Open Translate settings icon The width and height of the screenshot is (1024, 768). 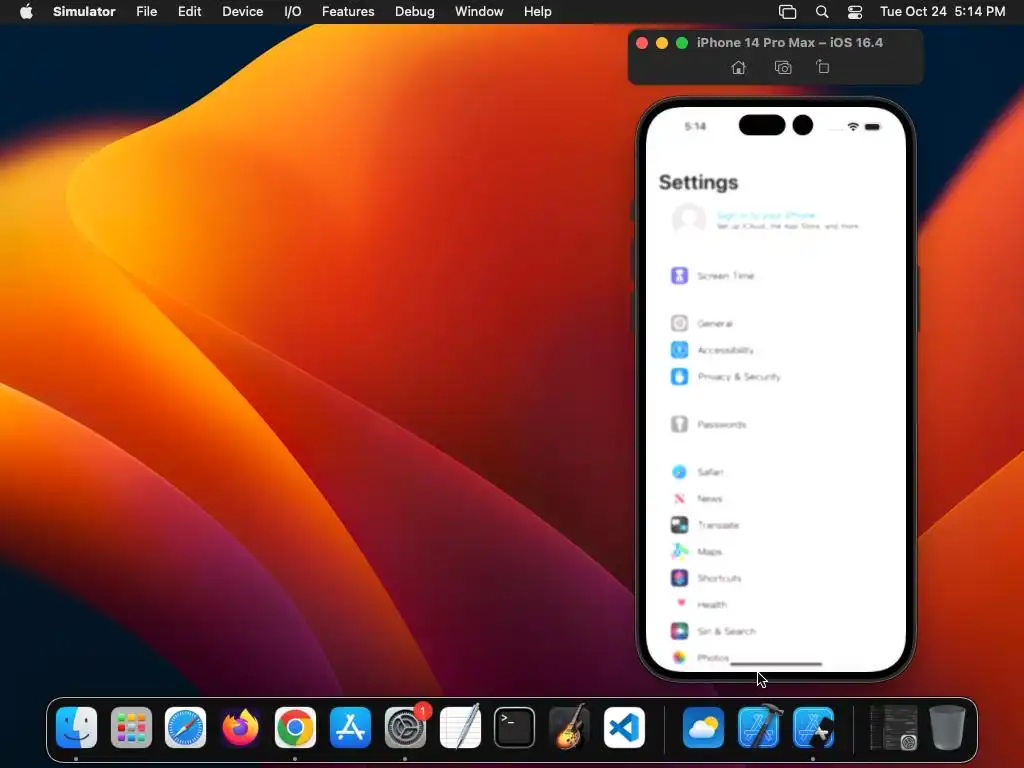click(x=679, y=525)
